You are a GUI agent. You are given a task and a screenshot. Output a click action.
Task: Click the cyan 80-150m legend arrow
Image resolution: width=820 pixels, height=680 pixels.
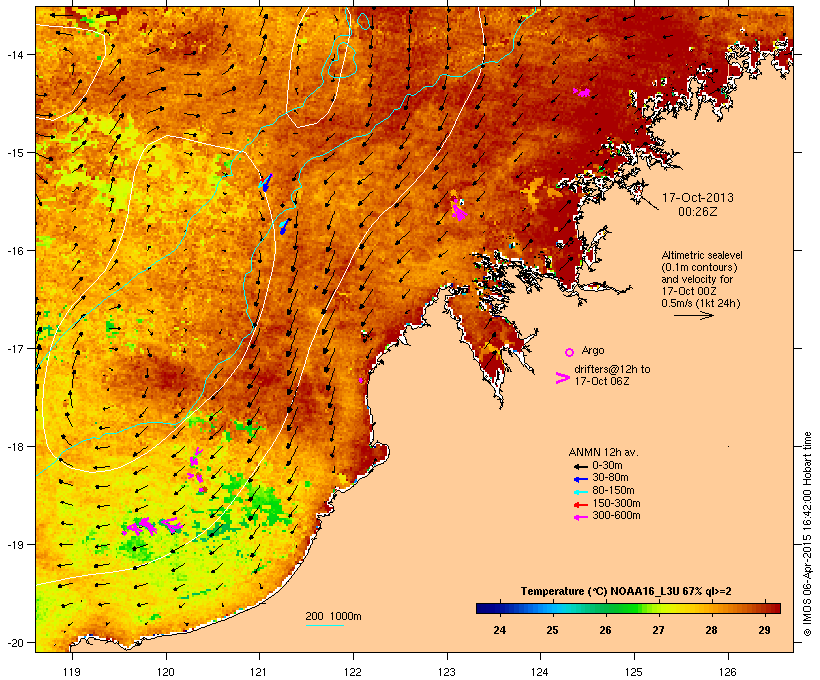pyautogui.click(x=580, y=492)
